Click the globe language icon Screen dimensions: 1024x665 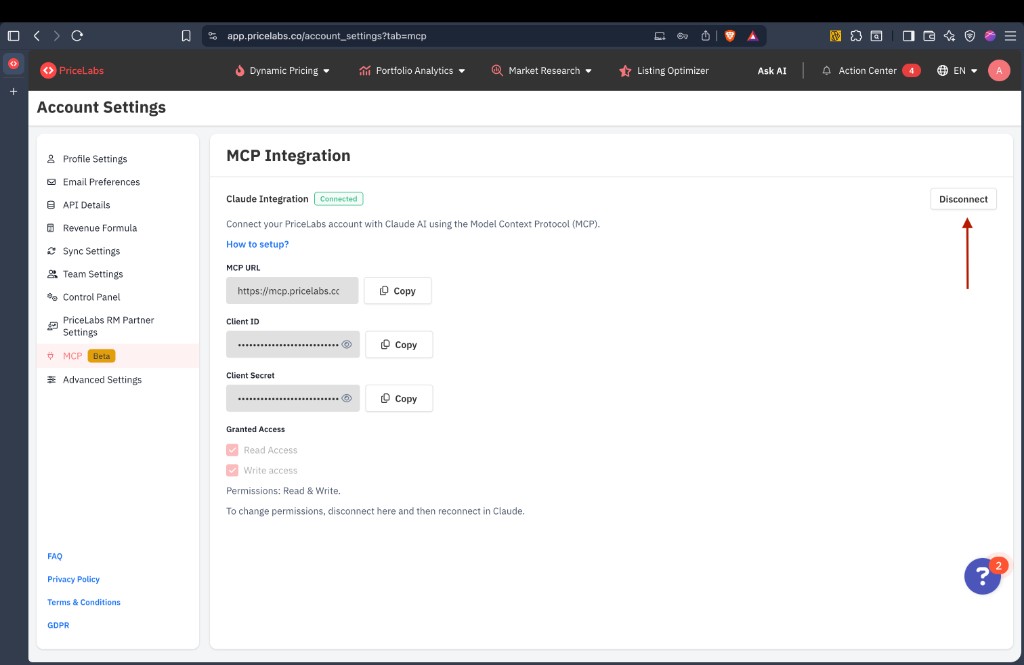942,71
